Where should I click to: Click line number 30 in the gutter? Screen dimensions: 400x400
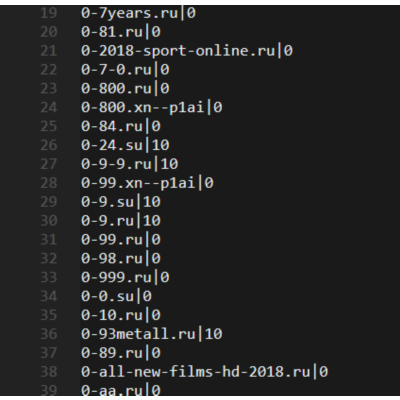(x=49, y=220)
